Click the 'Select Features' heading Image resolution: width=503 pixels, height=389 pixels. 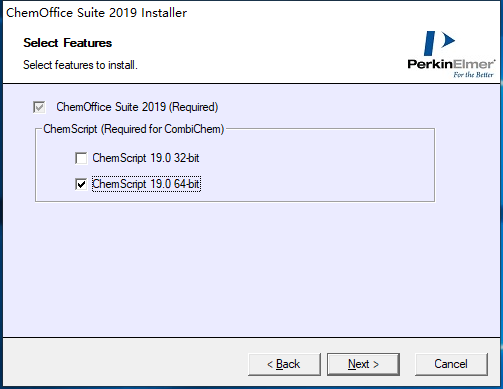(x=68, y=43)
